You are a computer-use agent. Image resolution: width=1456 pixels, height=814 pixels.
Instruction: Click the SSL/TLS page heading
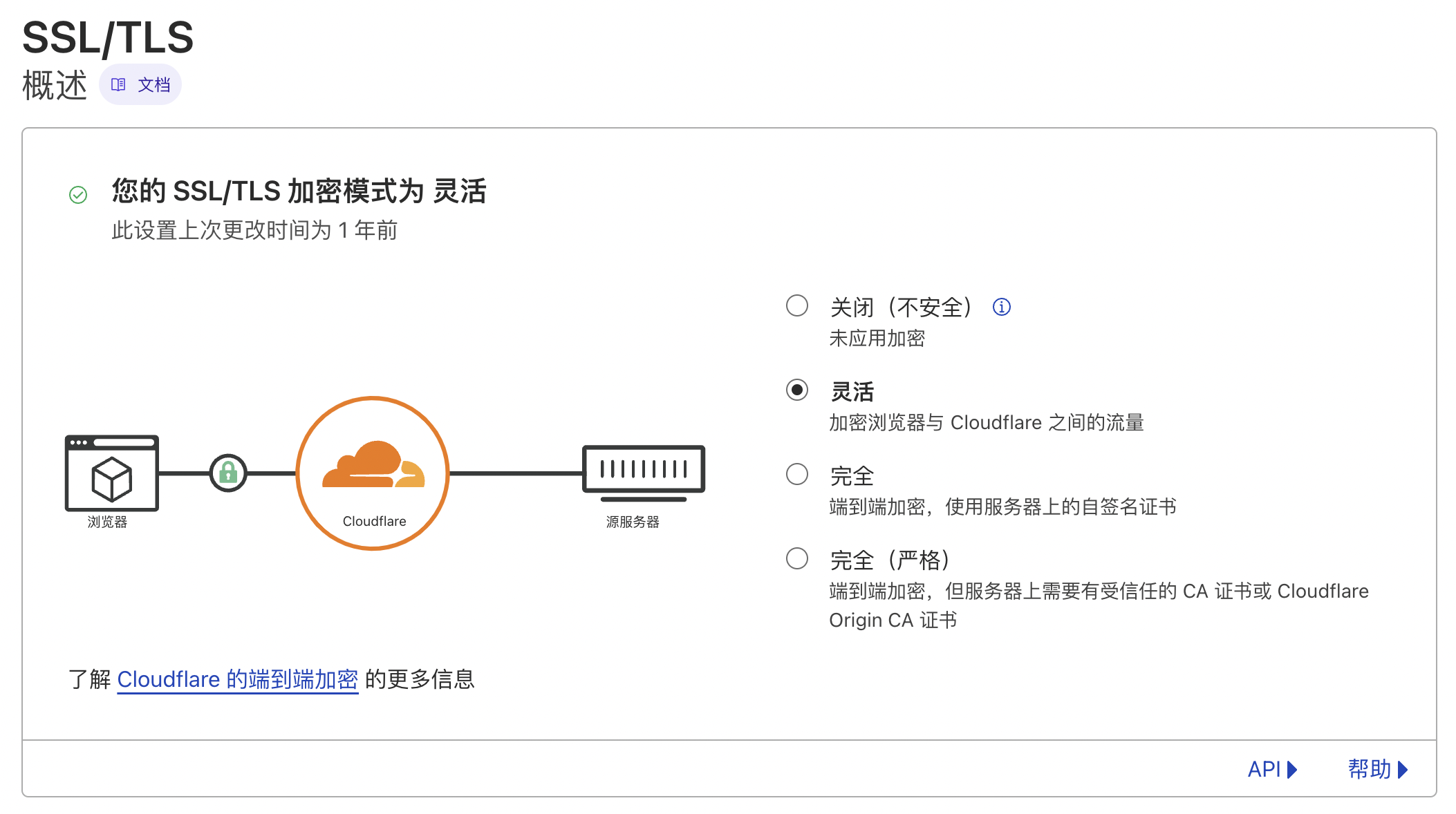(x=108, y=37)
